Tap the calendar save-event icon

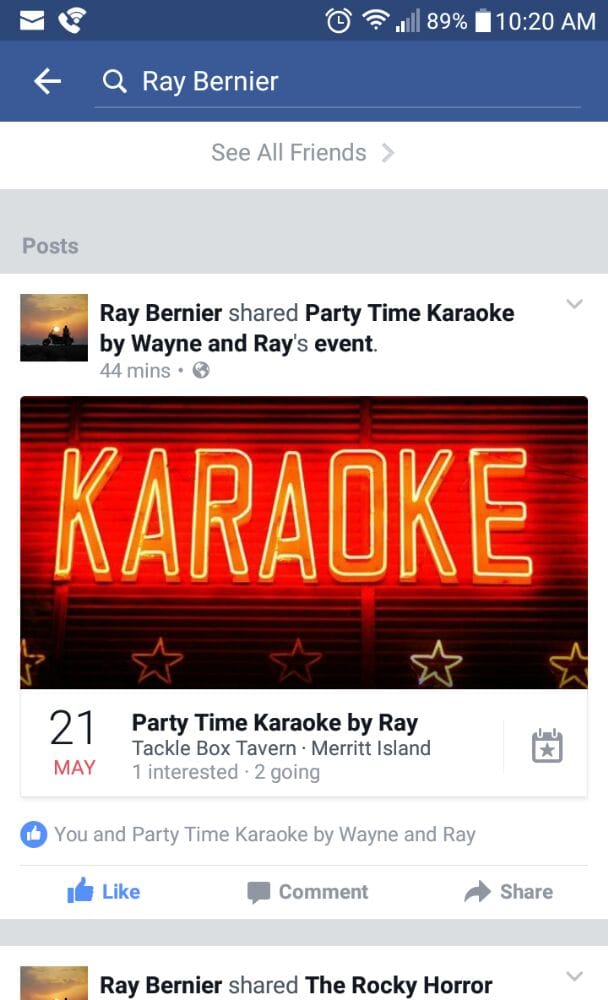click(x=546, y=745)
